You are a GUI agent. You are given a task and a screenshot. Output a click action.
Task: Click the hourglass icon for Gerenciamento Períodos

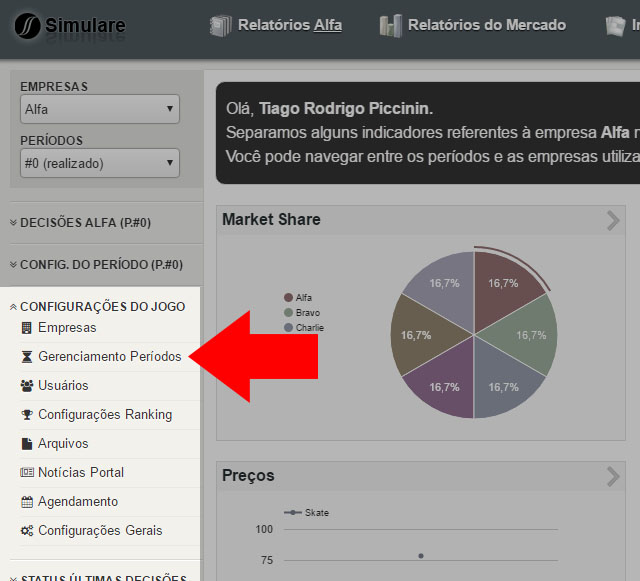pos(27,357)
